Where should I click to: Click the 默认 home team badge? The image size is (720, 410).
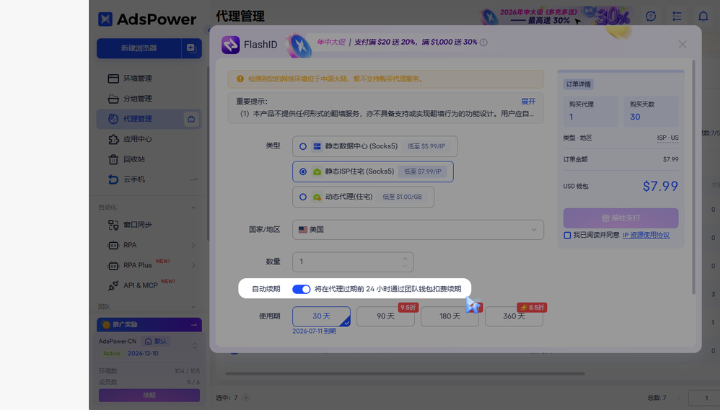click(x=156, y=341)
